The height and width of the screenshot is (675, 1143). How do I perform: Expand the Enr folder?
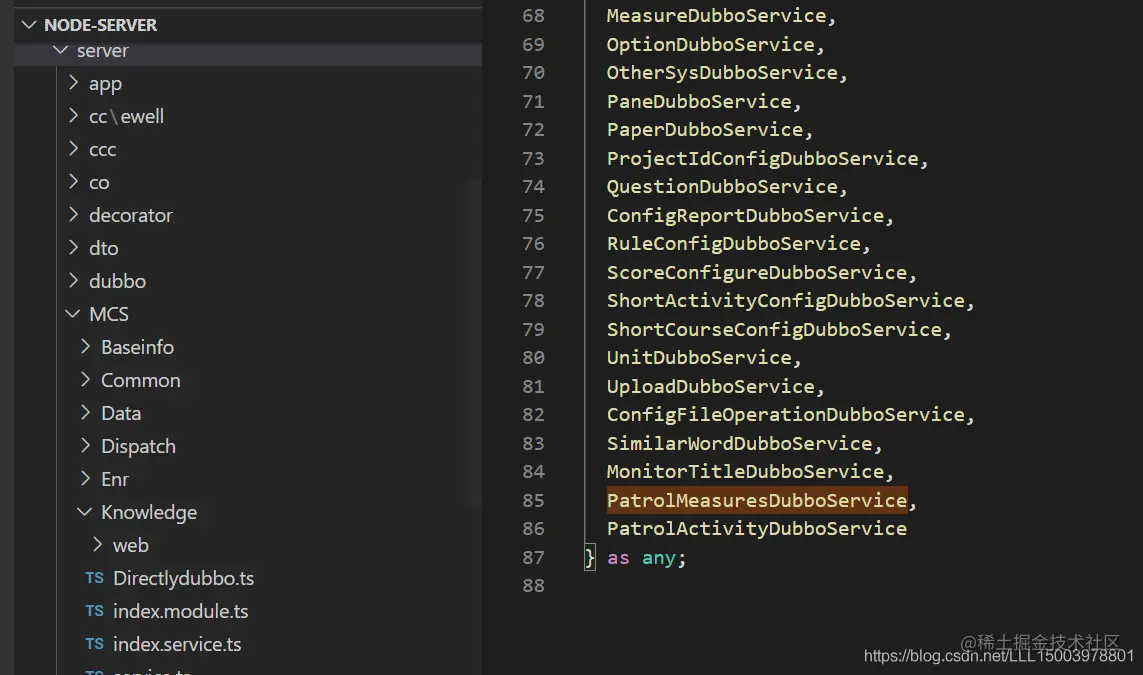pos(85,478)
